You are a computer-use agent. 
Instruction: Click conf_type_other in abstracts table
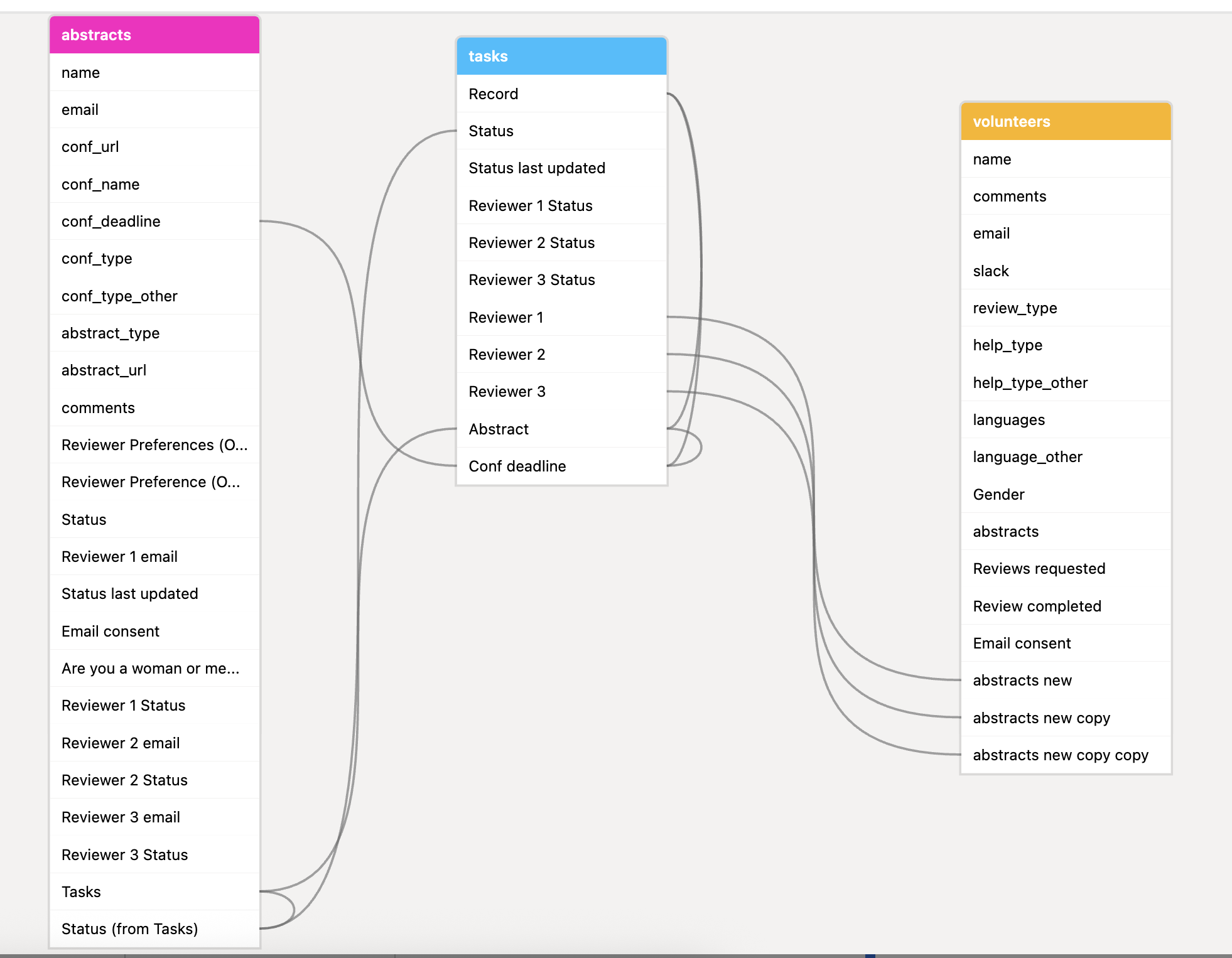[x=154, y=296]
